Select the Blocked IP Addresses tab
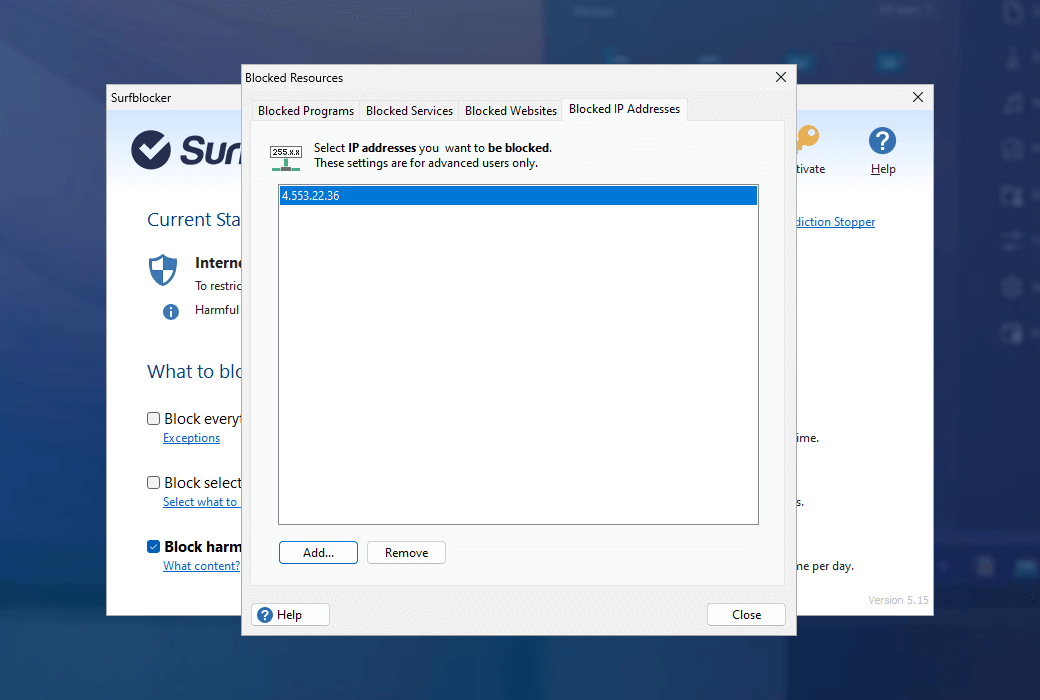Viewport: 1040px width, 700px height. pos(624,109)
